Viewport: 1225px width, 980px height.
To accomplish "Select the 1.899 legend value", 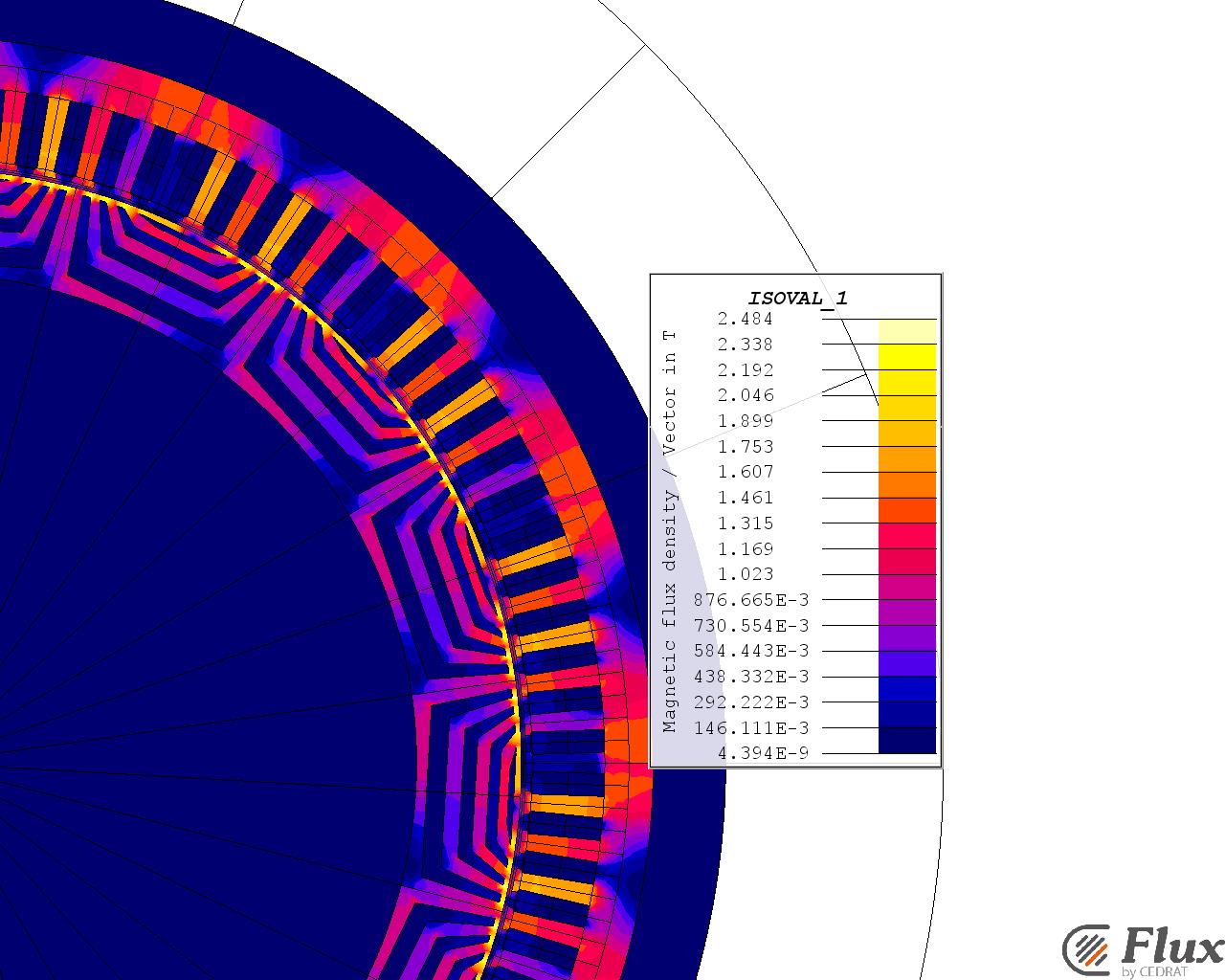I will pyautogui.click(x=745, y=421).
